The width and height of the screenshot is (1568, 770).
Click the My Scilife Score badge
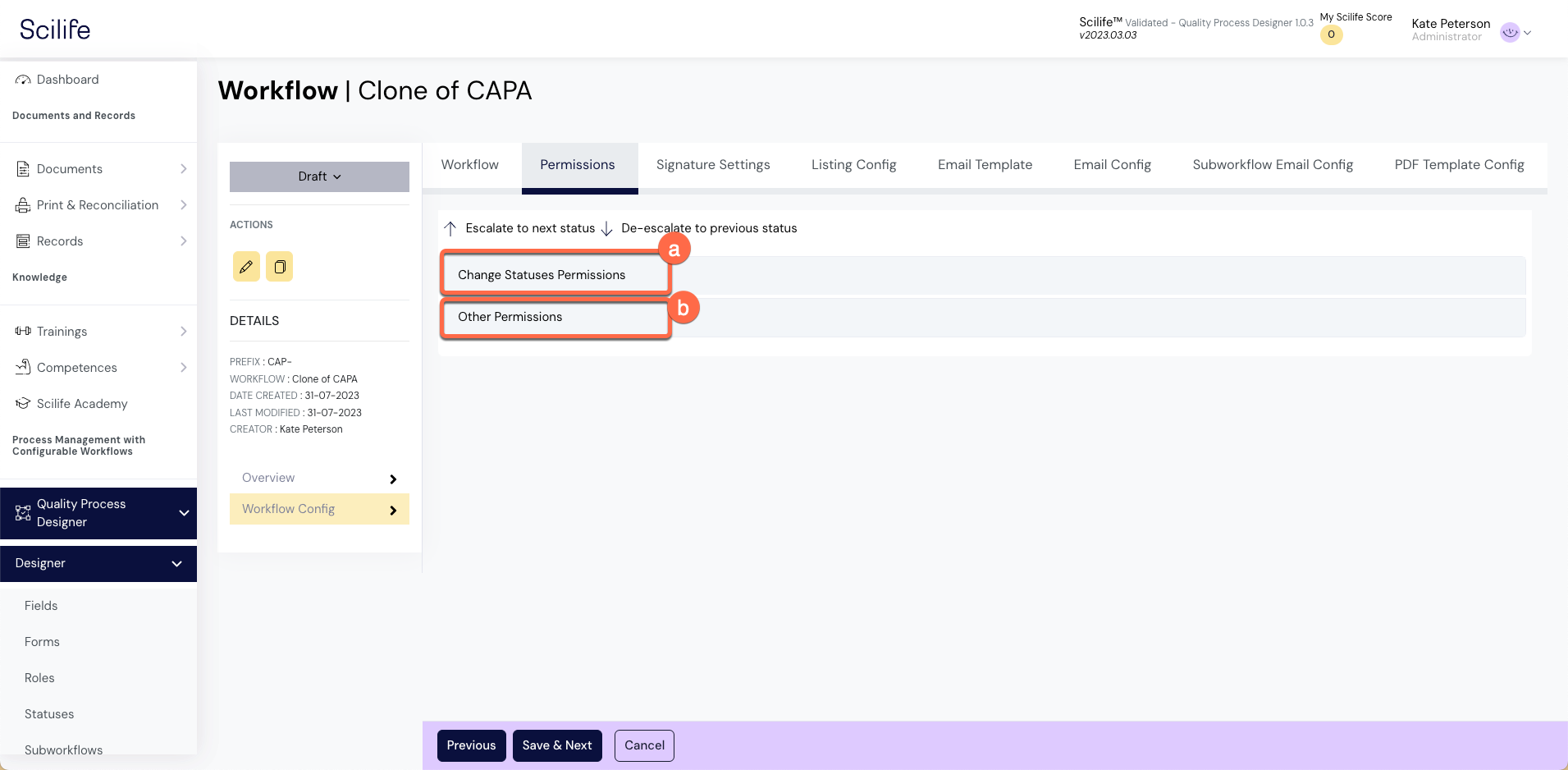point(1331,34)
